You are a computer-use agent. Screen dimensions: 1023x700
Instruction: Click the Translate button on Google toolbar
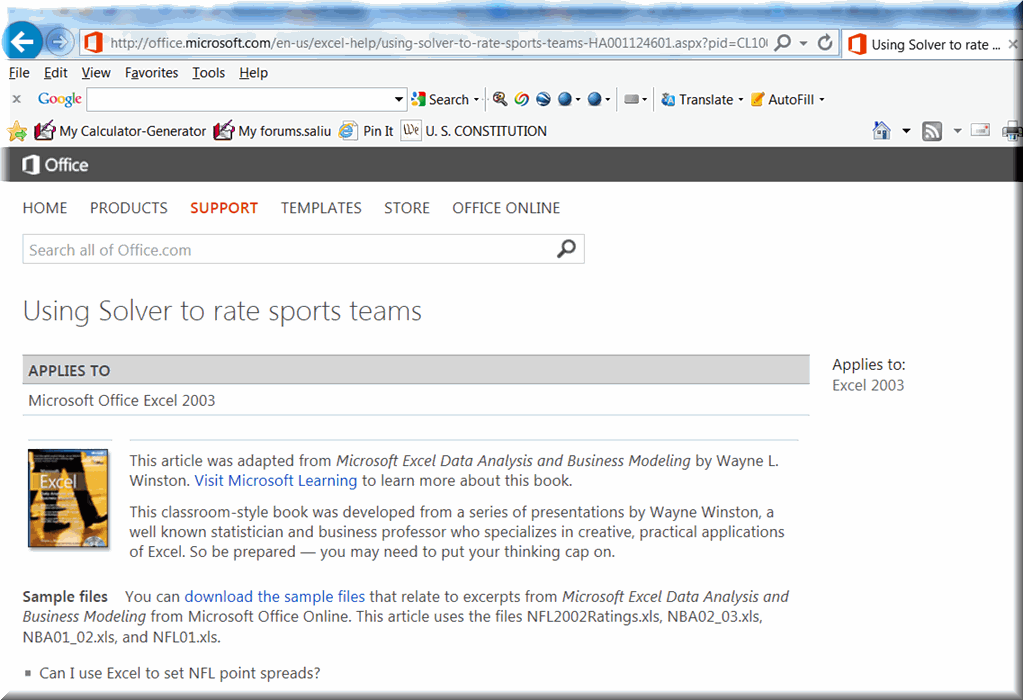(x=697, y=100)
